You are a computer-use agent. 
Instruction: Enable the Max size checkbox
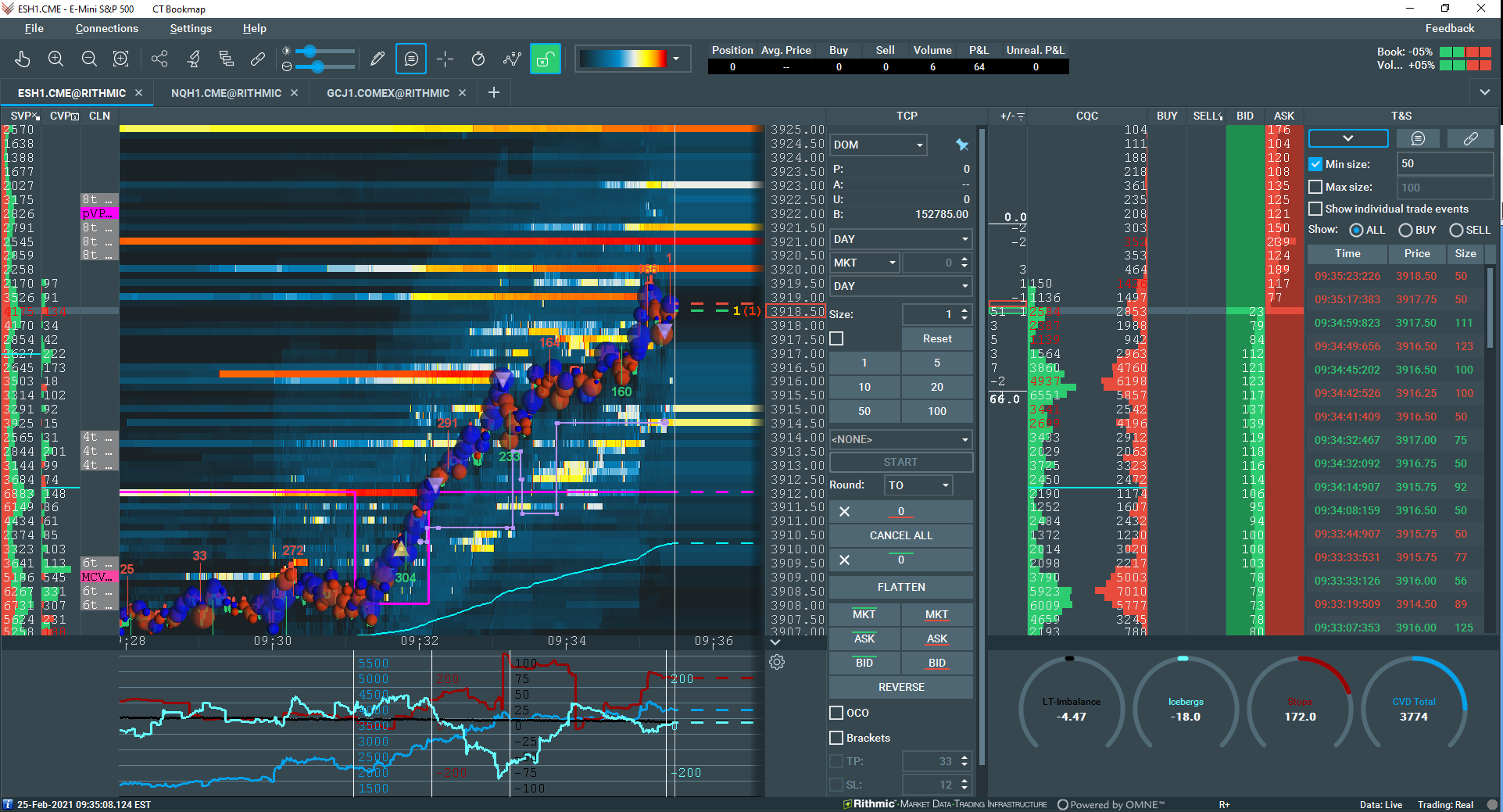pos(1315,187)
